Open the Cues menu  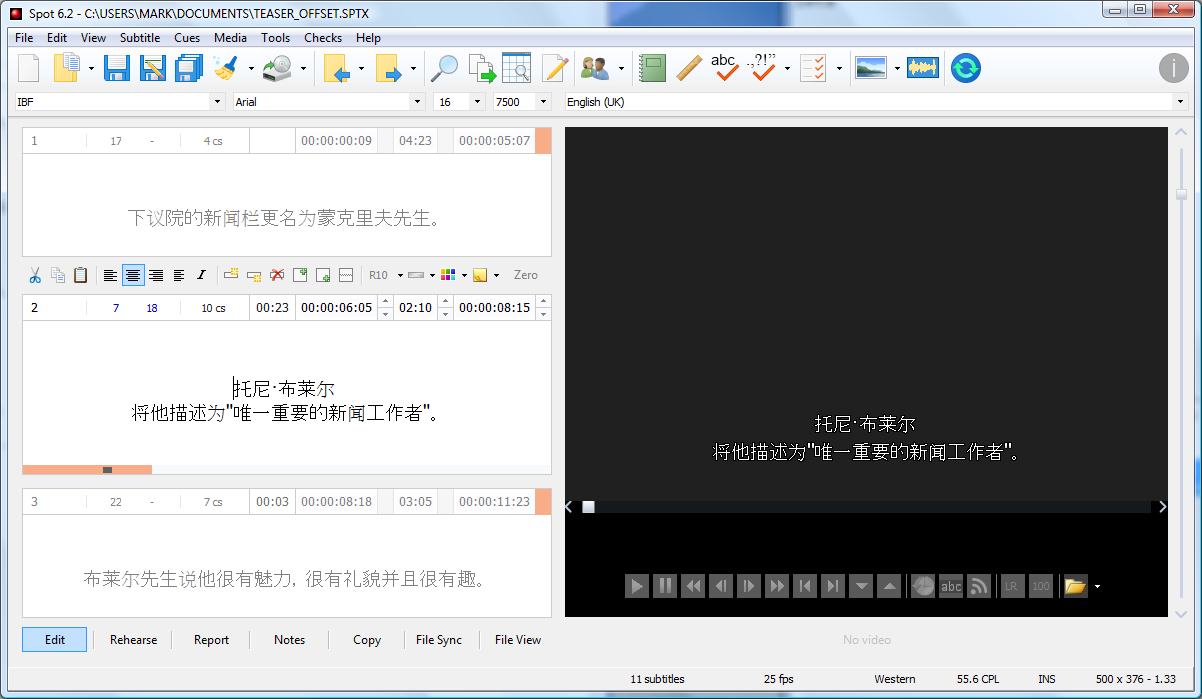[187, 38]
